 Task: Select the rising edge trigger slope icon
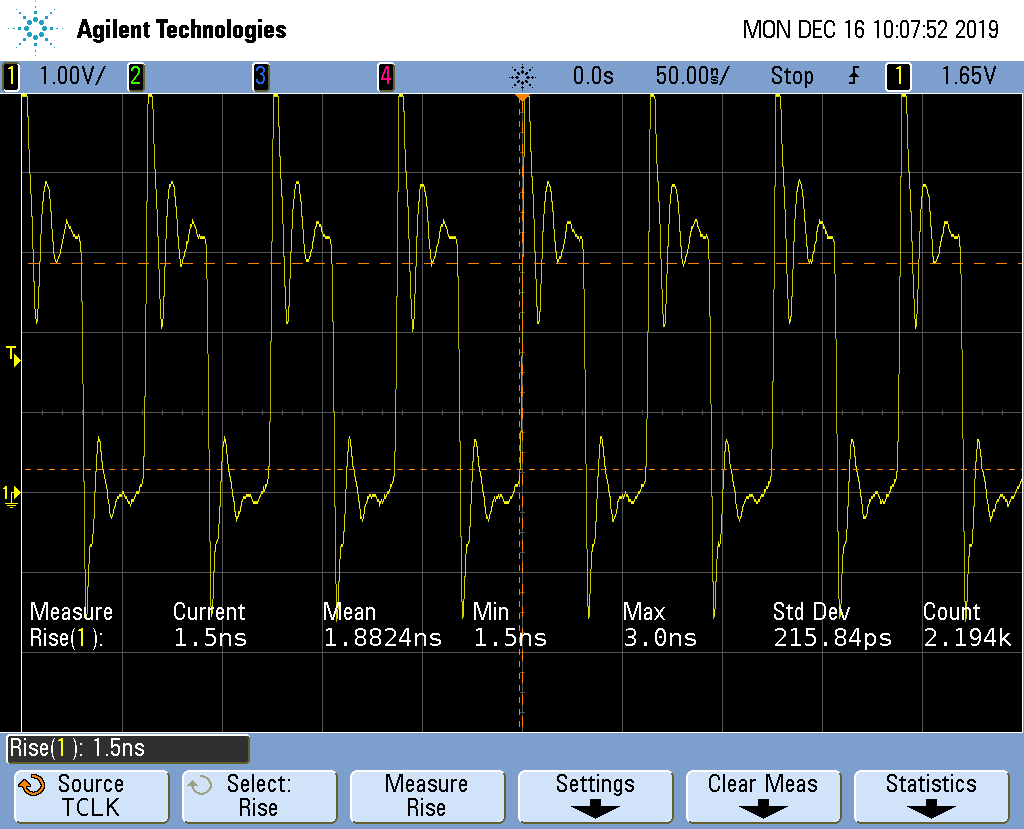click(x=853, y=76)
